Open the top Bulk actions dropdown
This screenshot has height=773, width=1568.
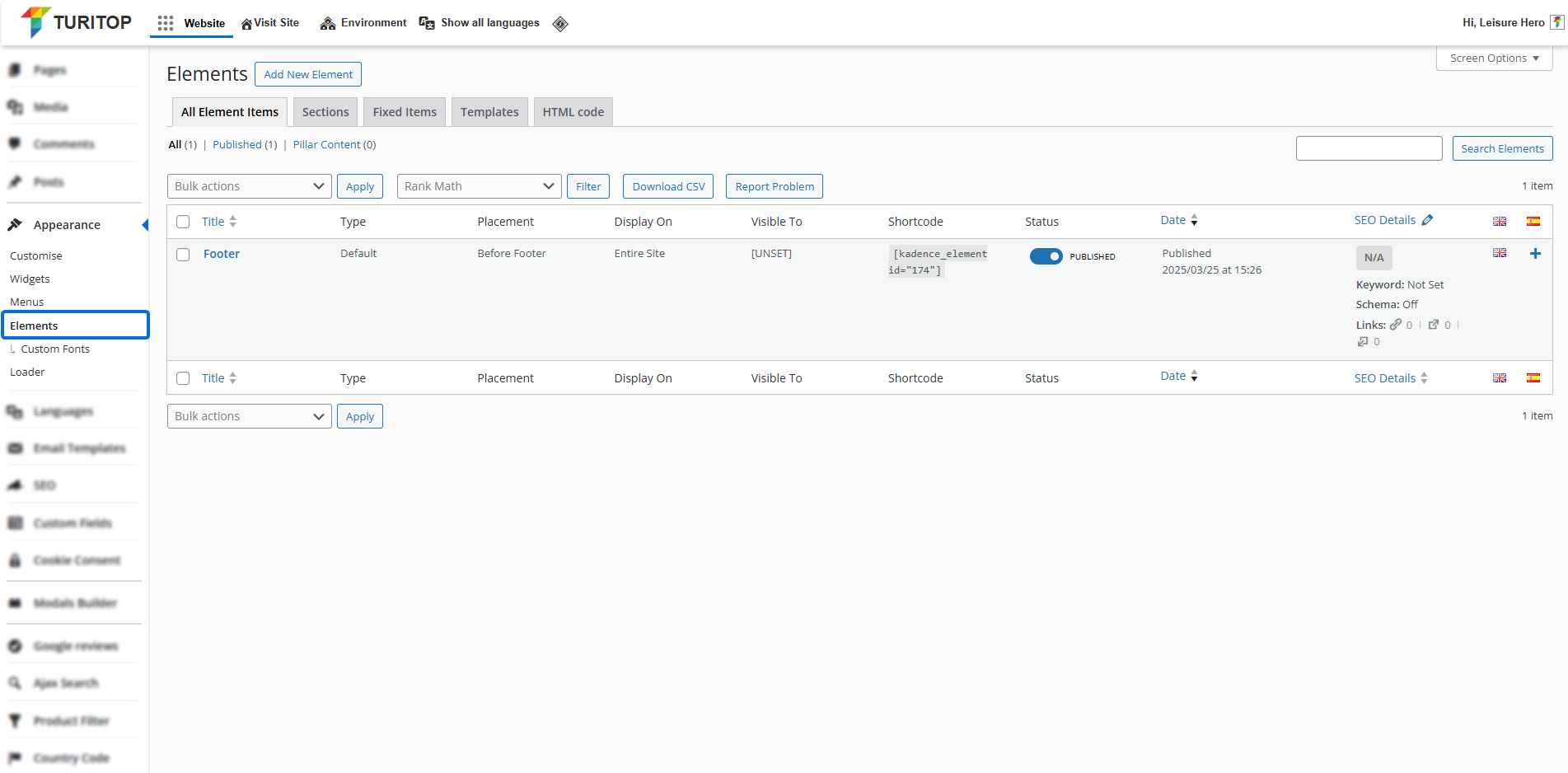pos(249,186)
